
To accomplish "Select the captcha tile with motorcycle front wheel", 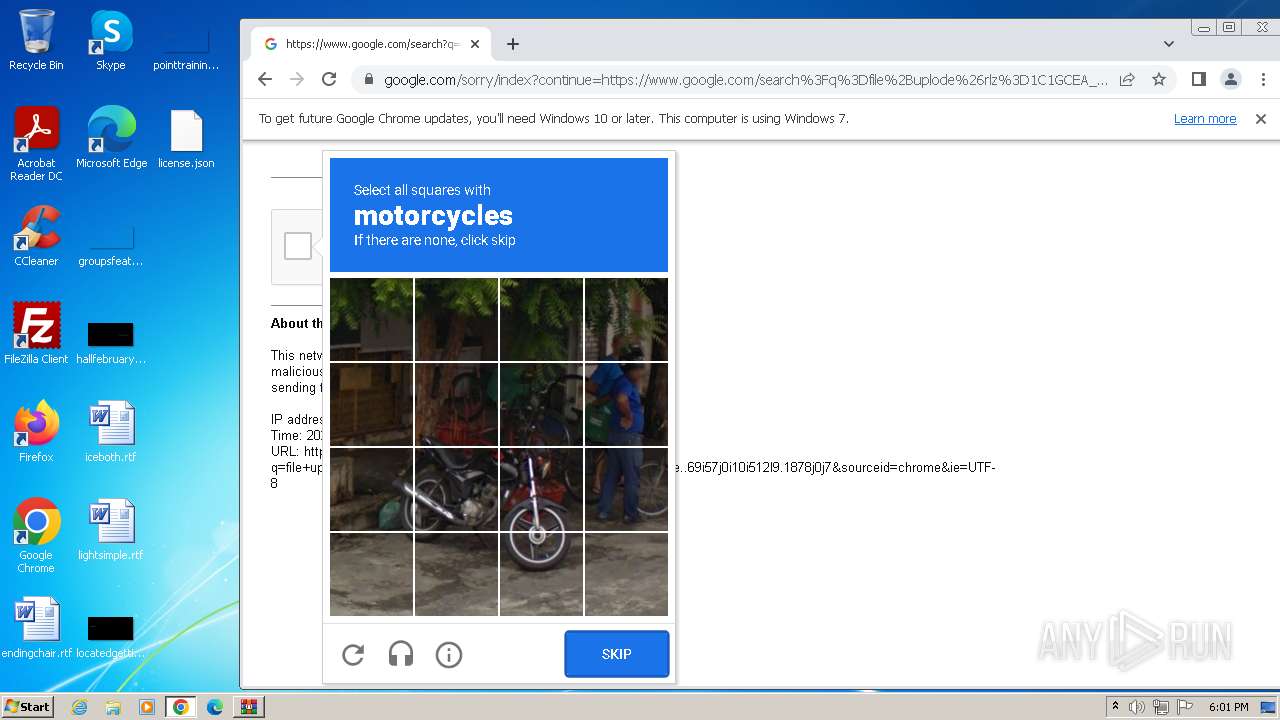I will [x=541, y=574].
